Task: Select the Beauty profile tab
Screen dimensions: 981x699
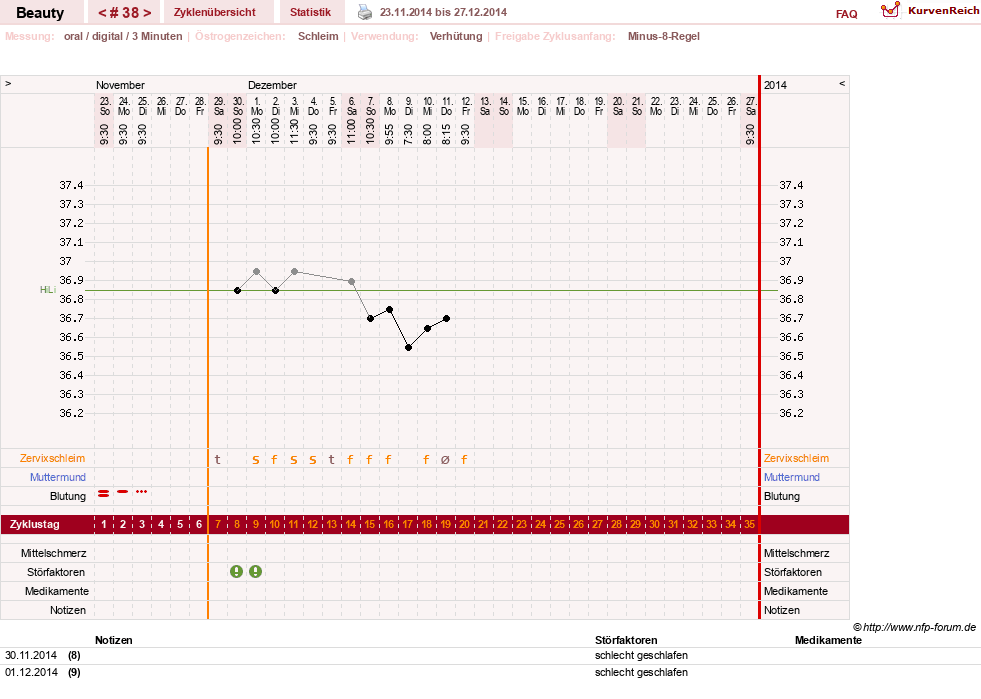Action: click(x=40, y=13)
